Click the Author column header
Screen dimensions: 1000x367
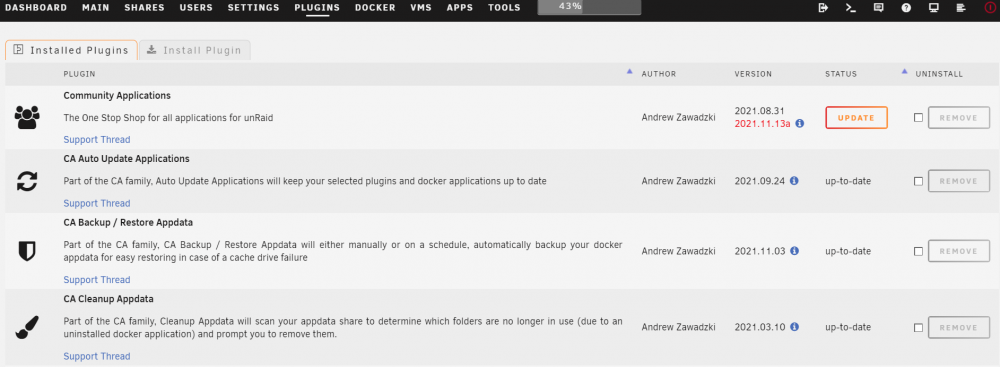(x=659, y=74)
